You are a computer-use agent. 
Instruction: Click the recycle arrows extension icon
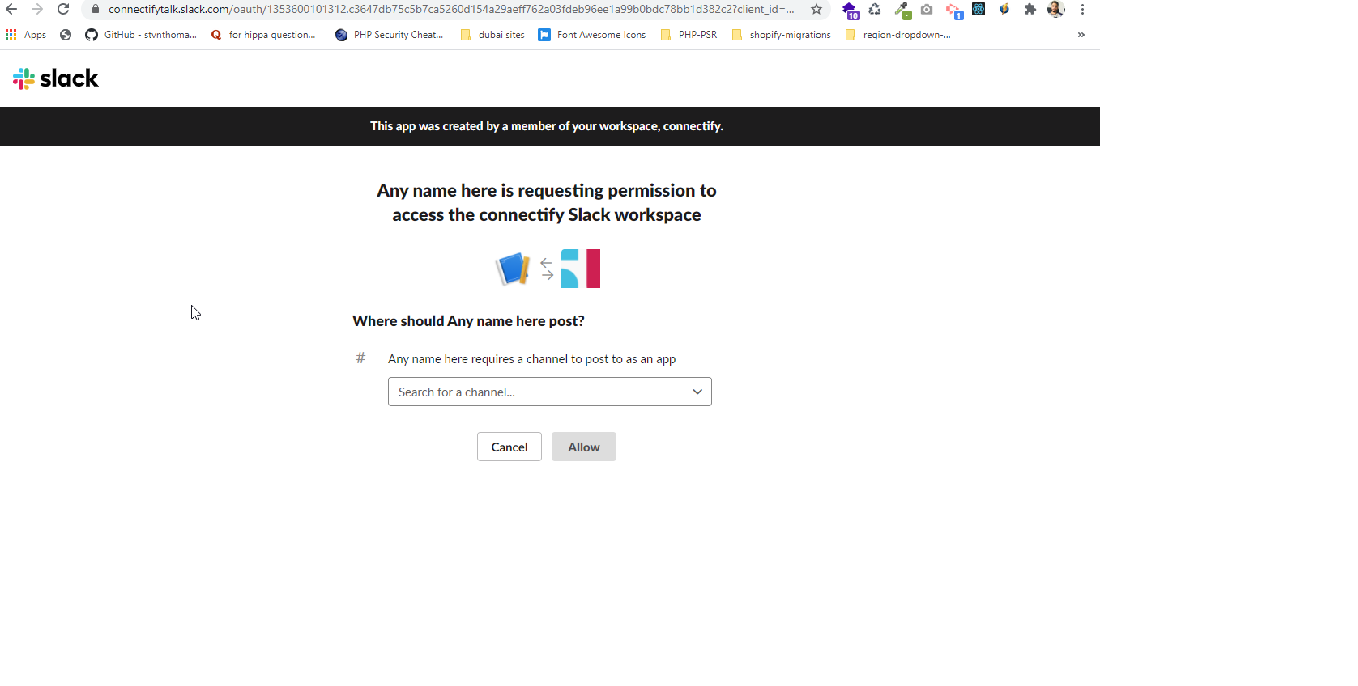(x=875, y=9)
